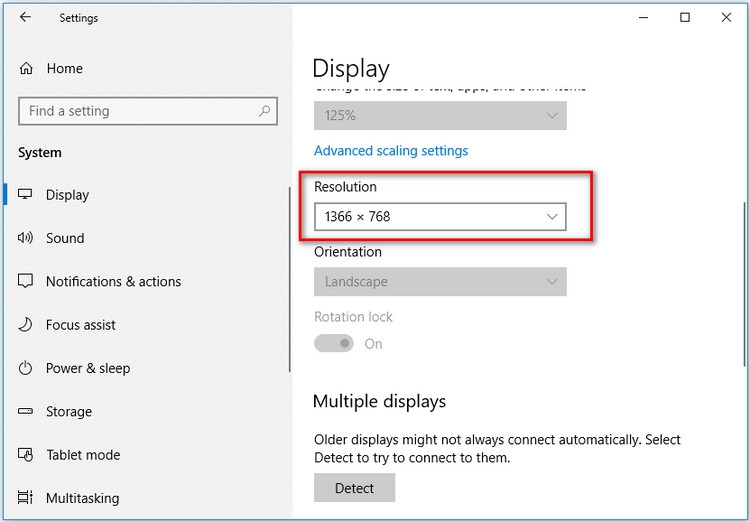Go to Multitasking settings

[82, 498]
